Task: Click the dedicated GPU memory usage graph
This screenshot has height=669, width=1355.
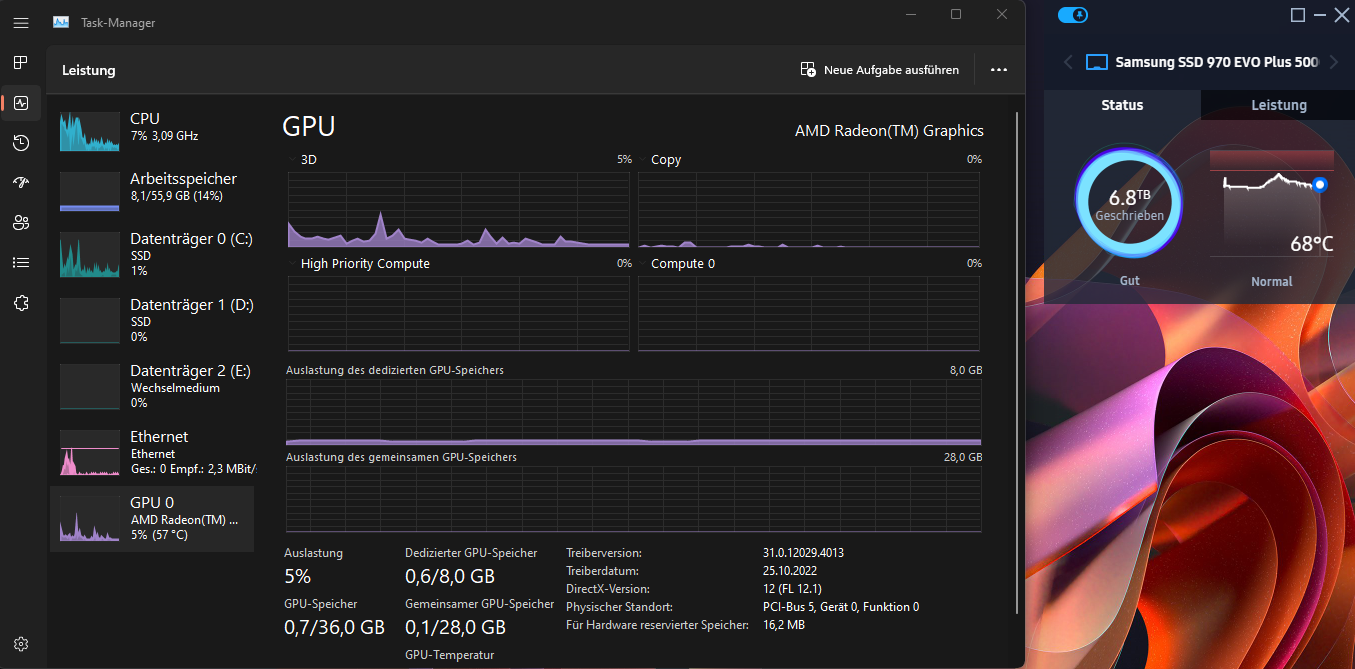Action: coord(634,412)
